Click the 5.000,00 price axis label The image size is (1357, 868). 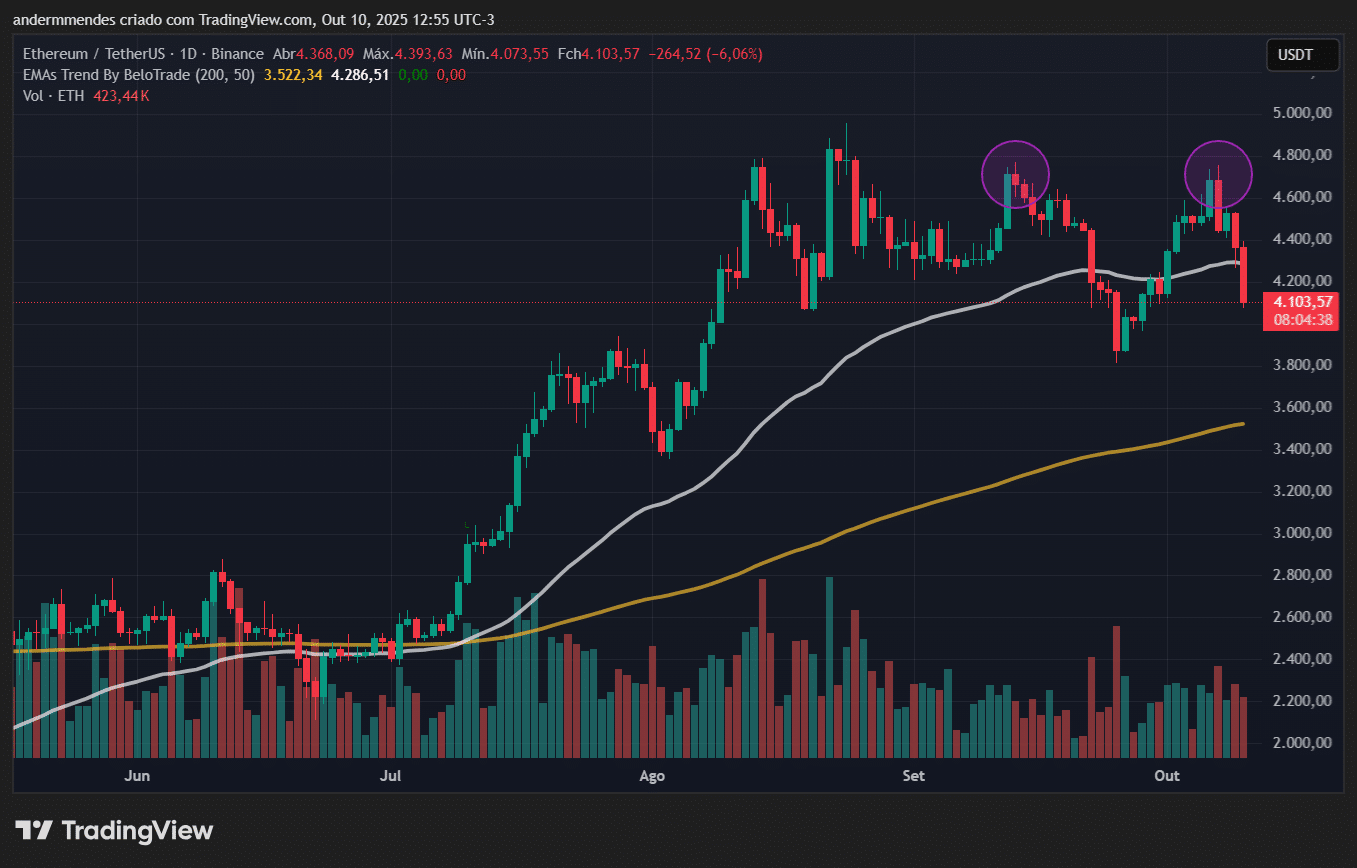pyautogui.click(x=1301, y=113)
